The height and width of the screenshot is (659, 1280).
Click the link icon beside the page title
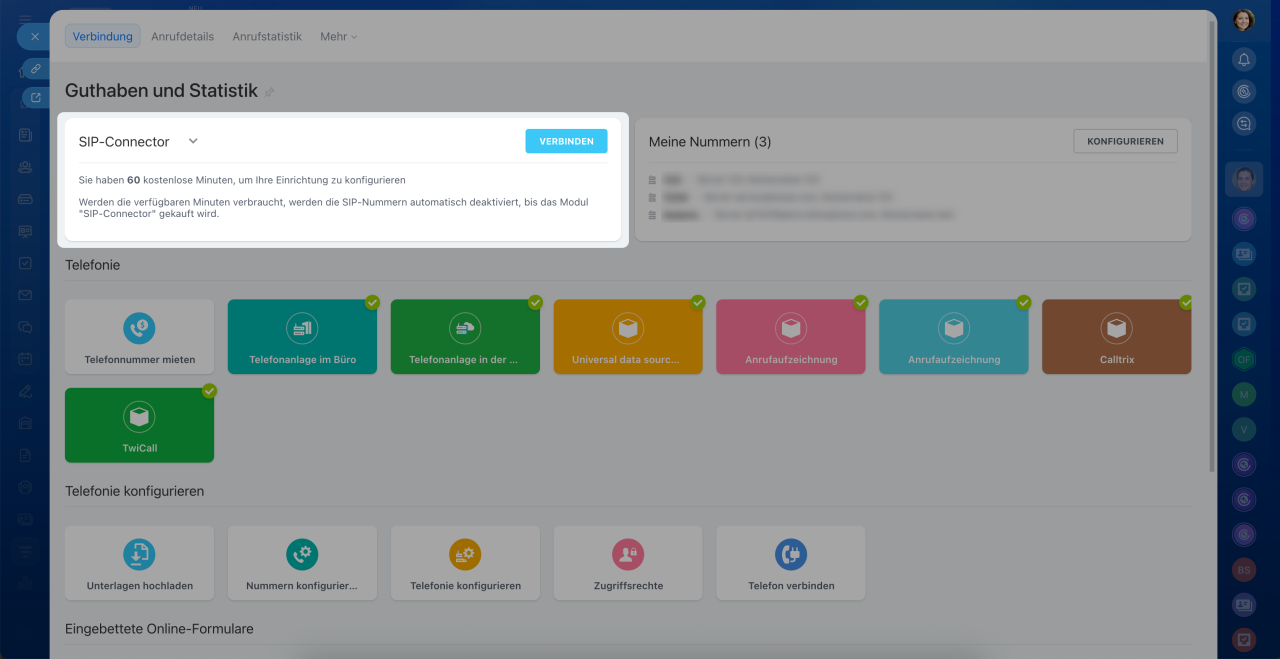(269, 92)
